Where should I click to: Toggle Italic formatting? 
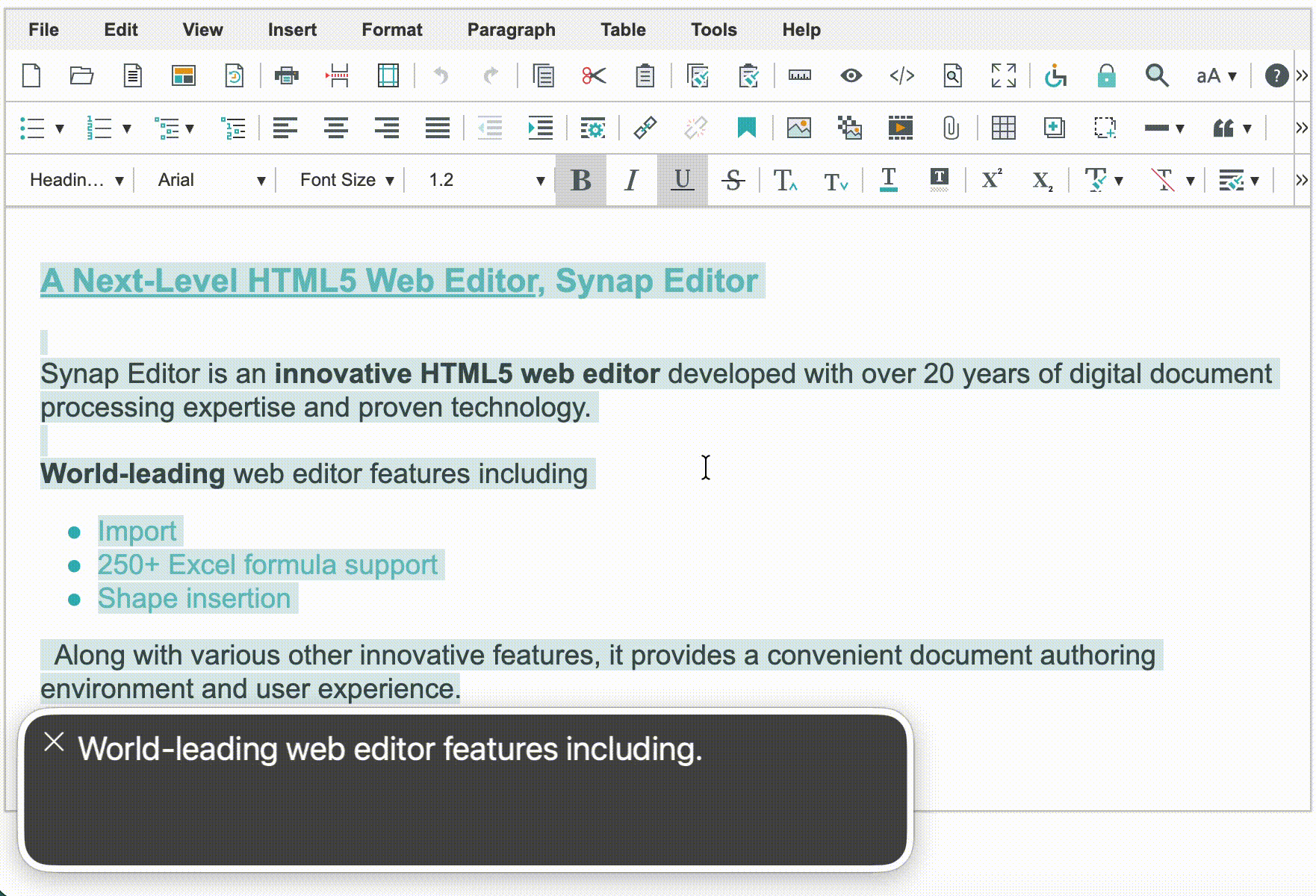pyautogui.click(x=631, y=180)
